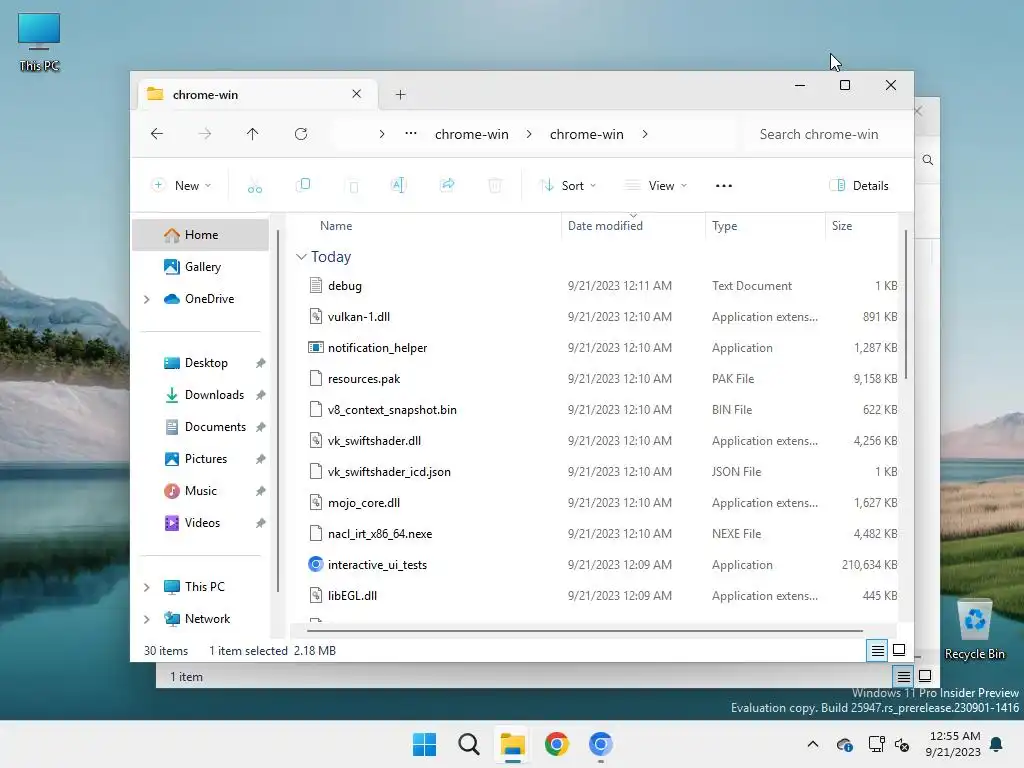Add a new Explorer tab
This screenshot has width=1024, height=768.
400,95
